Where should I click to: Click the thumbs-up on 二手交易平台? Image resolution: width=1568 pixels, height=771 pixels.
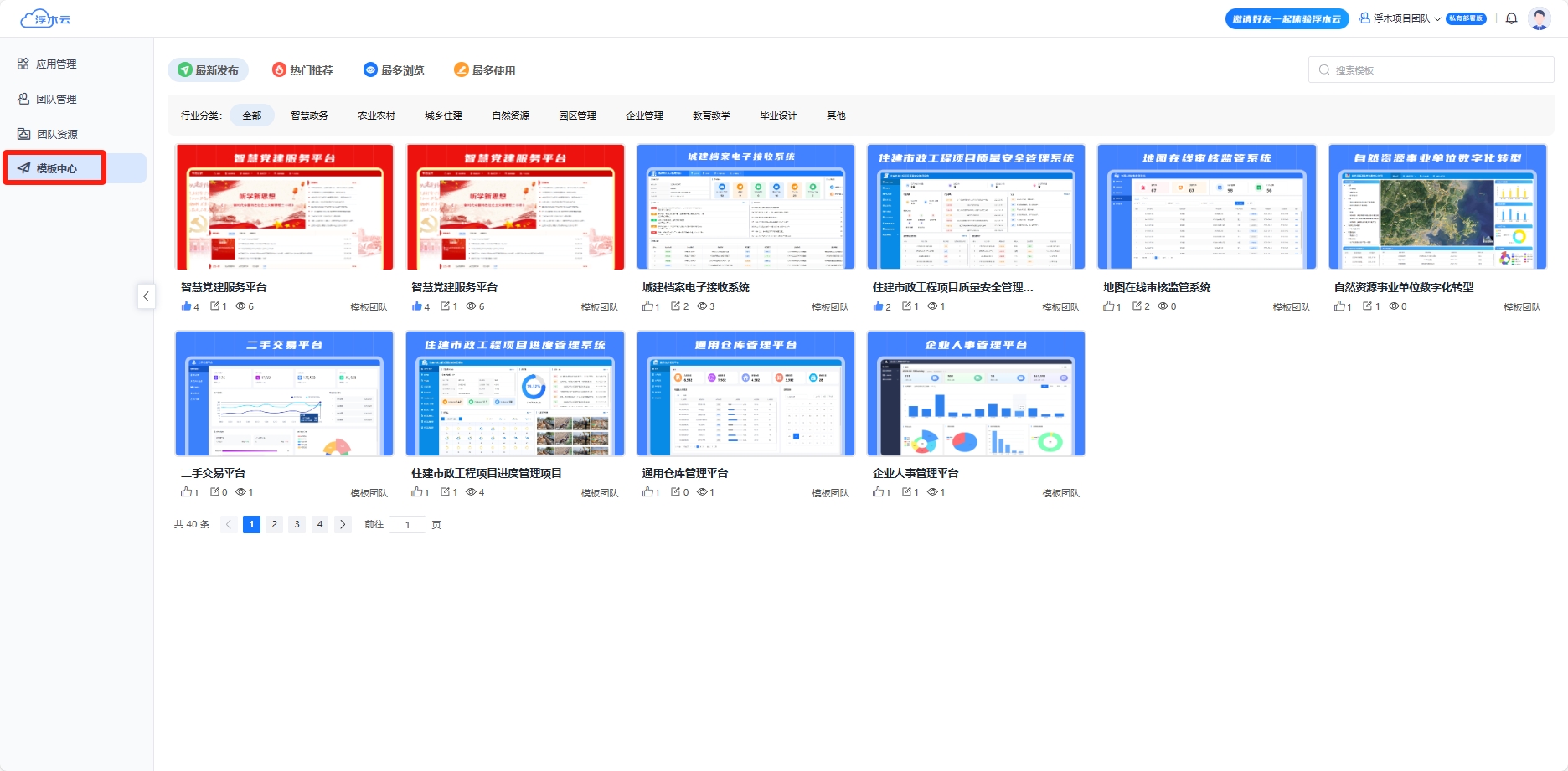(x=186, y=492)
